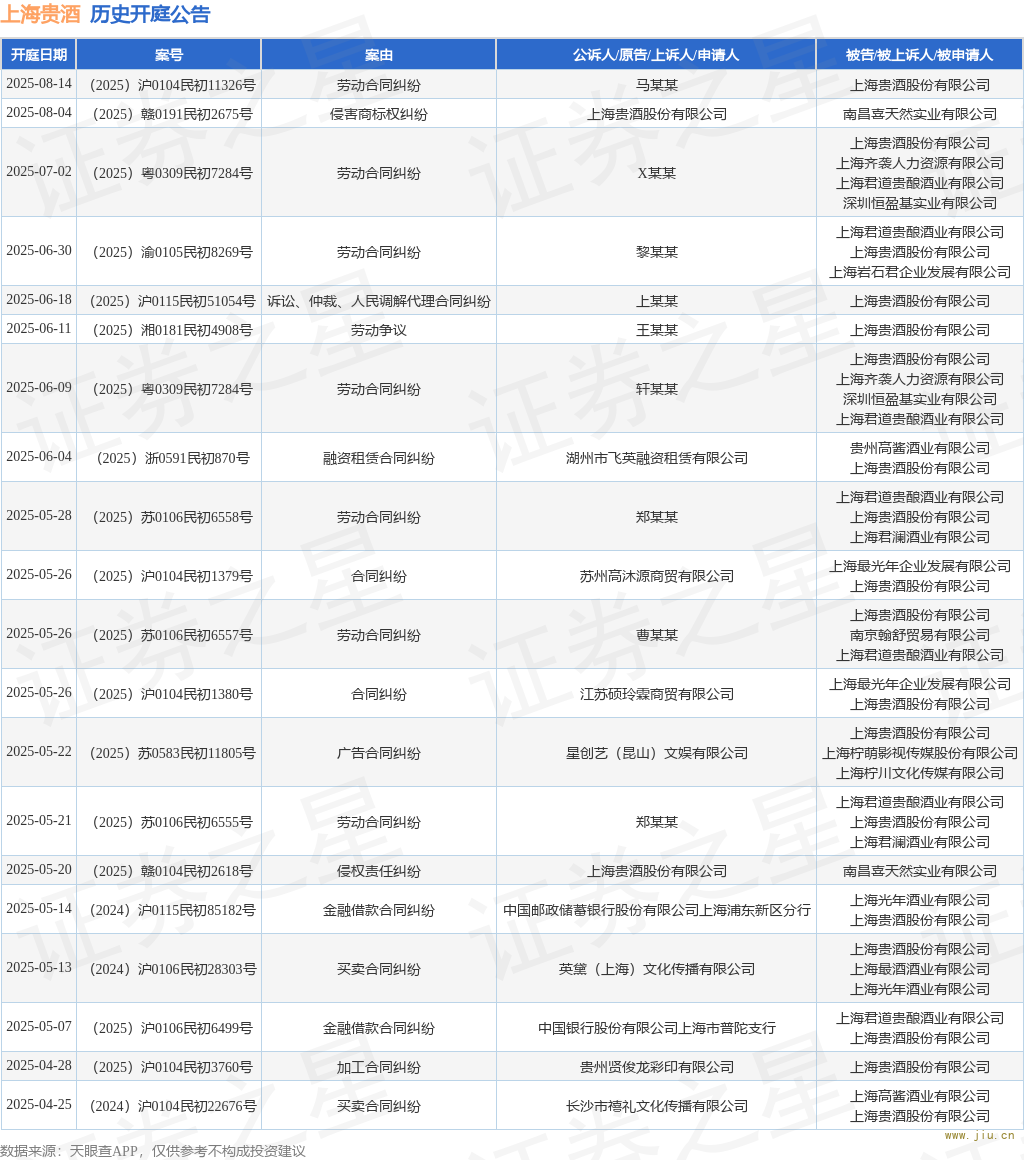Select case number (2024)沪0115民初85182号
Screen dimensions: 1024x1160
(x=172, y=911)
